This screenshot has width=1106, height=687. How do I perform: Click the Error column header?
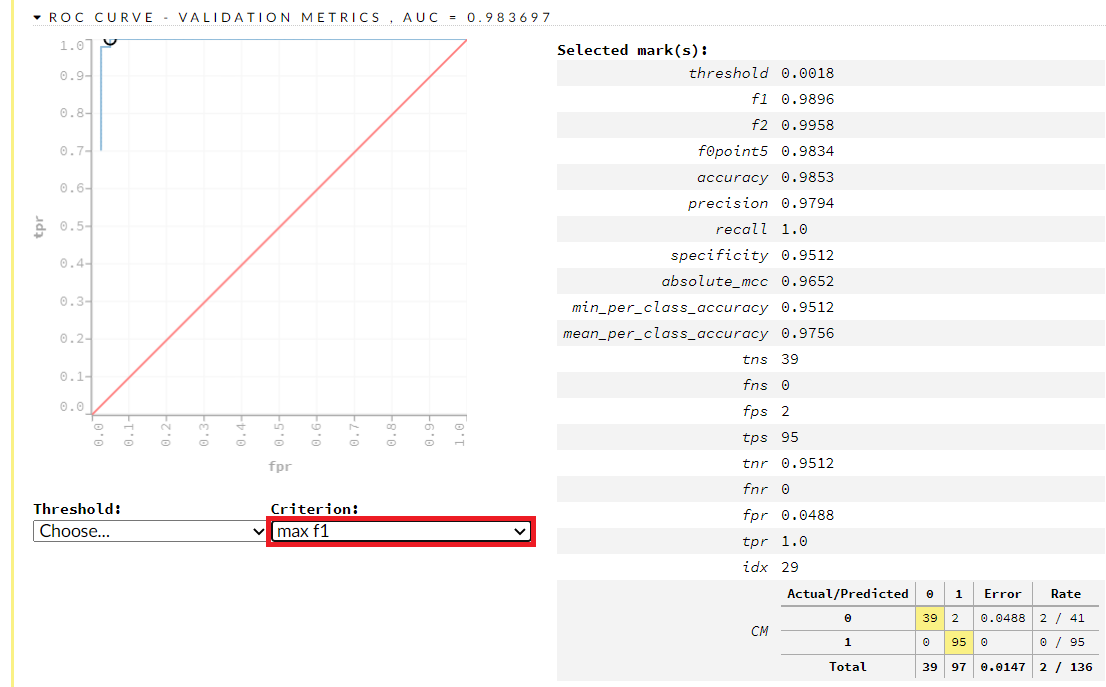(1001, 593)
